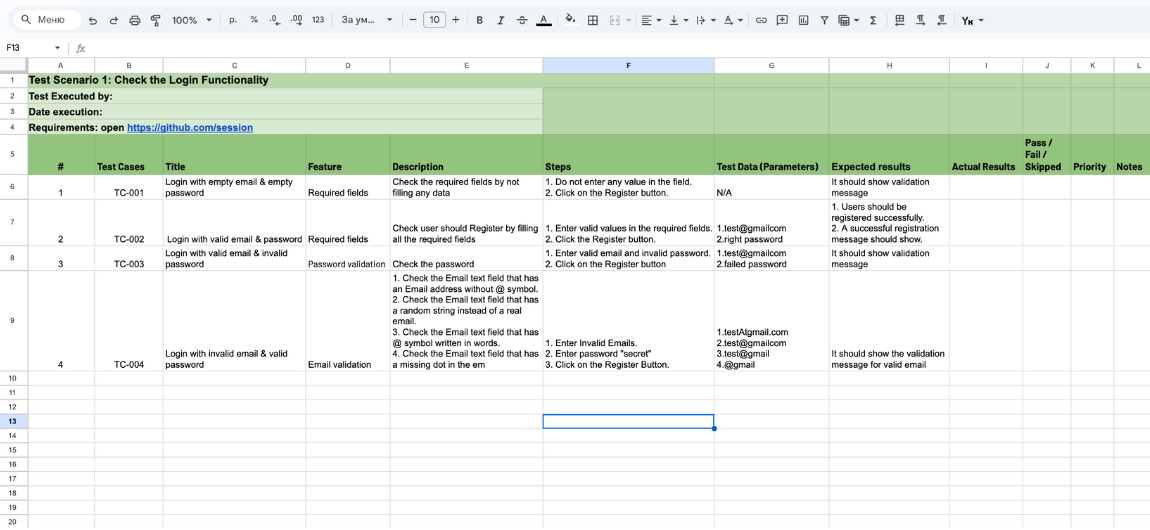1150x530 pixels.
Task: Select the Steps header cell
Action: (x=629, y=154)
